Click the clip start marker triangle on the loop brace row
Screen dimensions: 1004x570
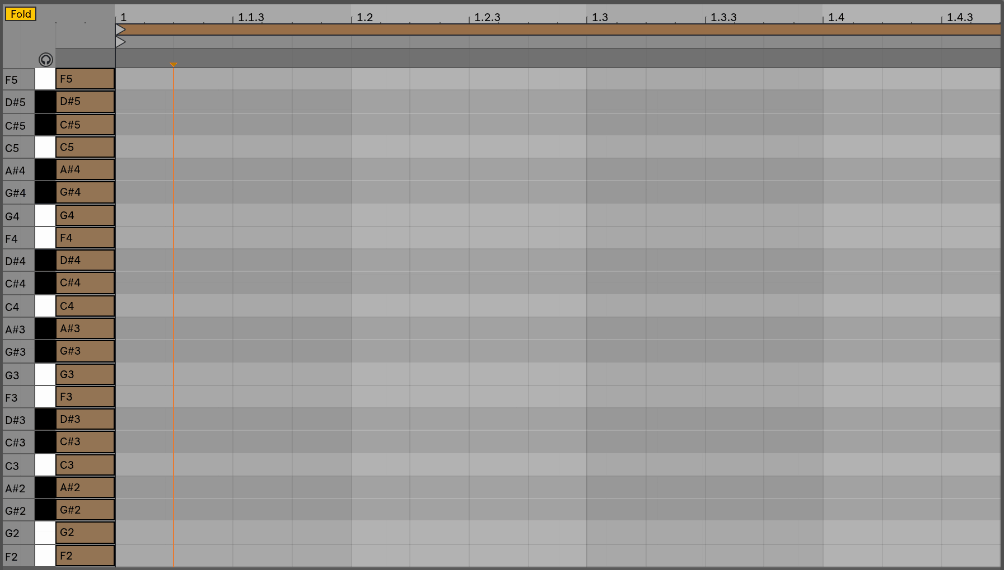120,29
